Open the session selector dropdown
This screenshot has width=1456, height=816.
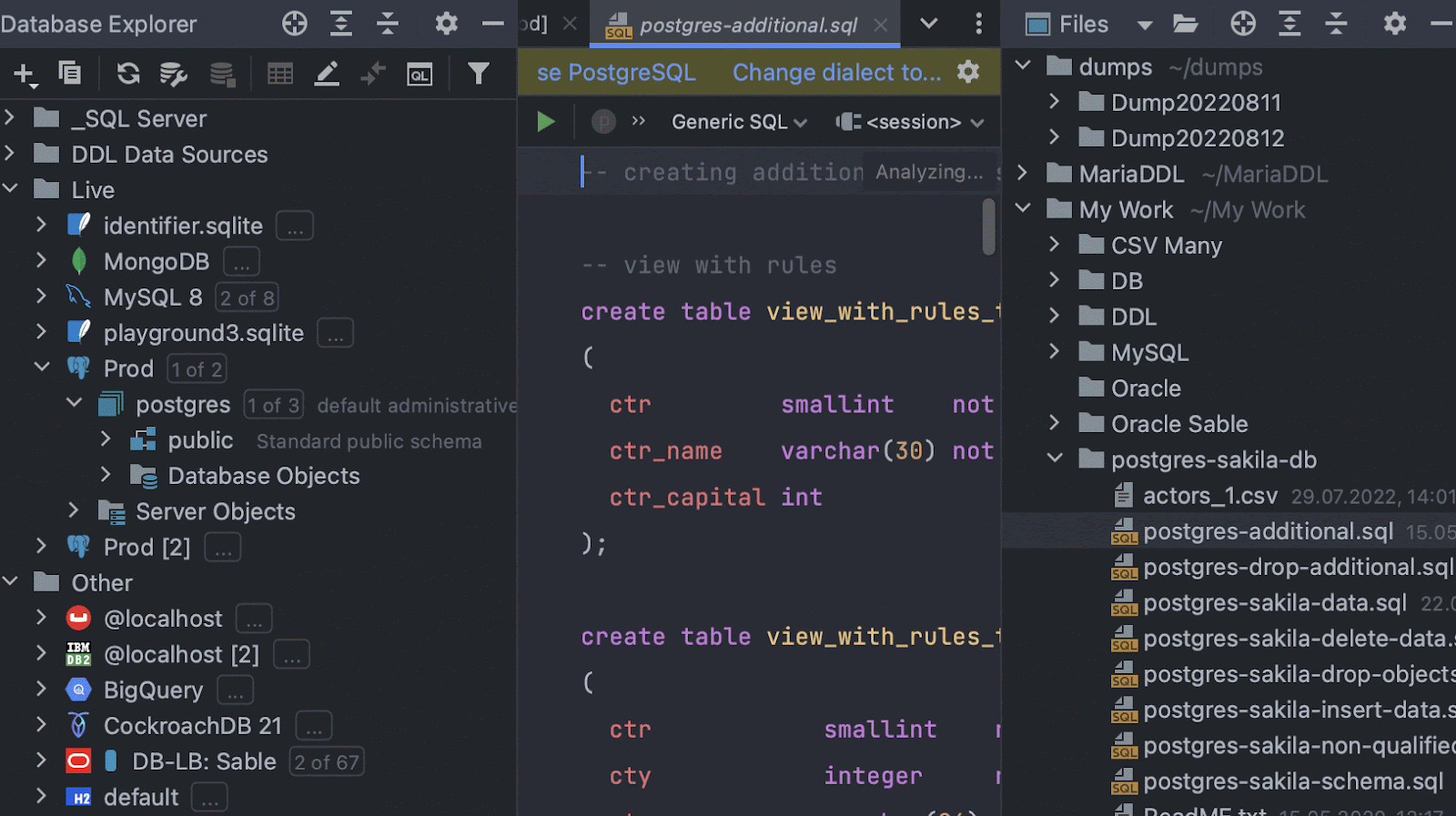pyautogui.click(x=911, y=122)
